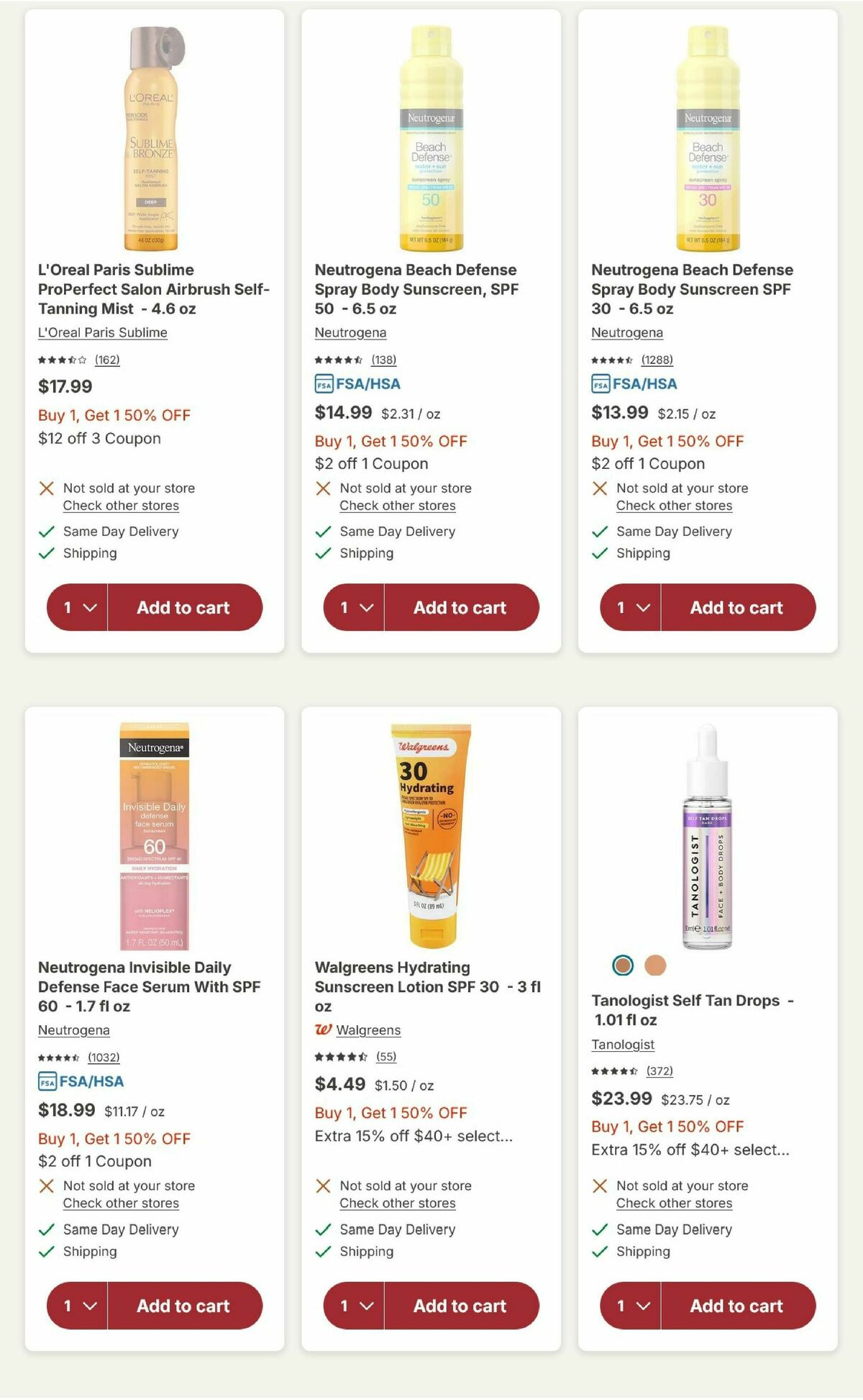863x1400 pixels.
Task: Click the FSA/HSA icon under Beach Defense SPF 30
Action: pyautogui.click(x=601, y=384)
